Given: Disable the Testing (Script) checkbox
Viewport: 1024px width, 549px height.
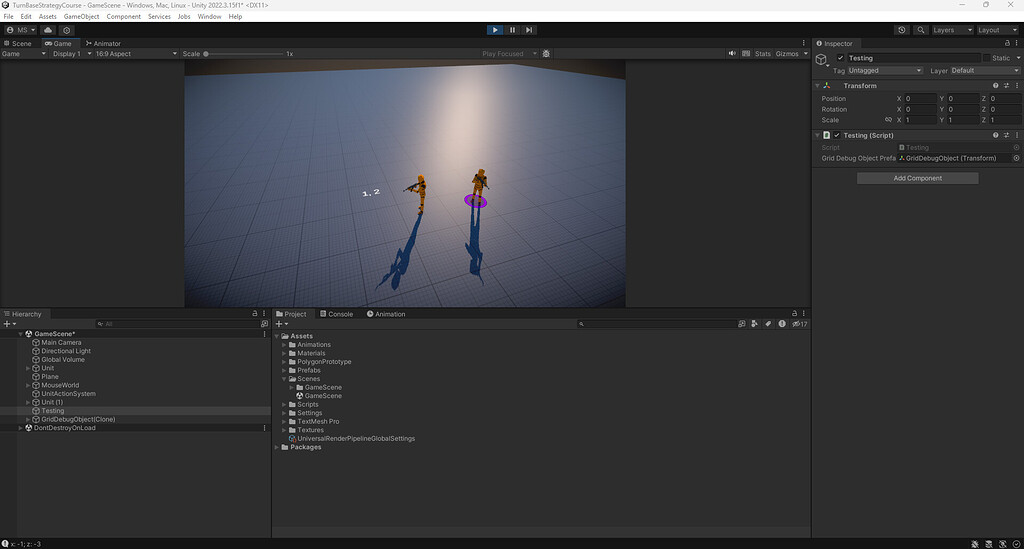Looking at the screenshot, I should tap(837, 135).
